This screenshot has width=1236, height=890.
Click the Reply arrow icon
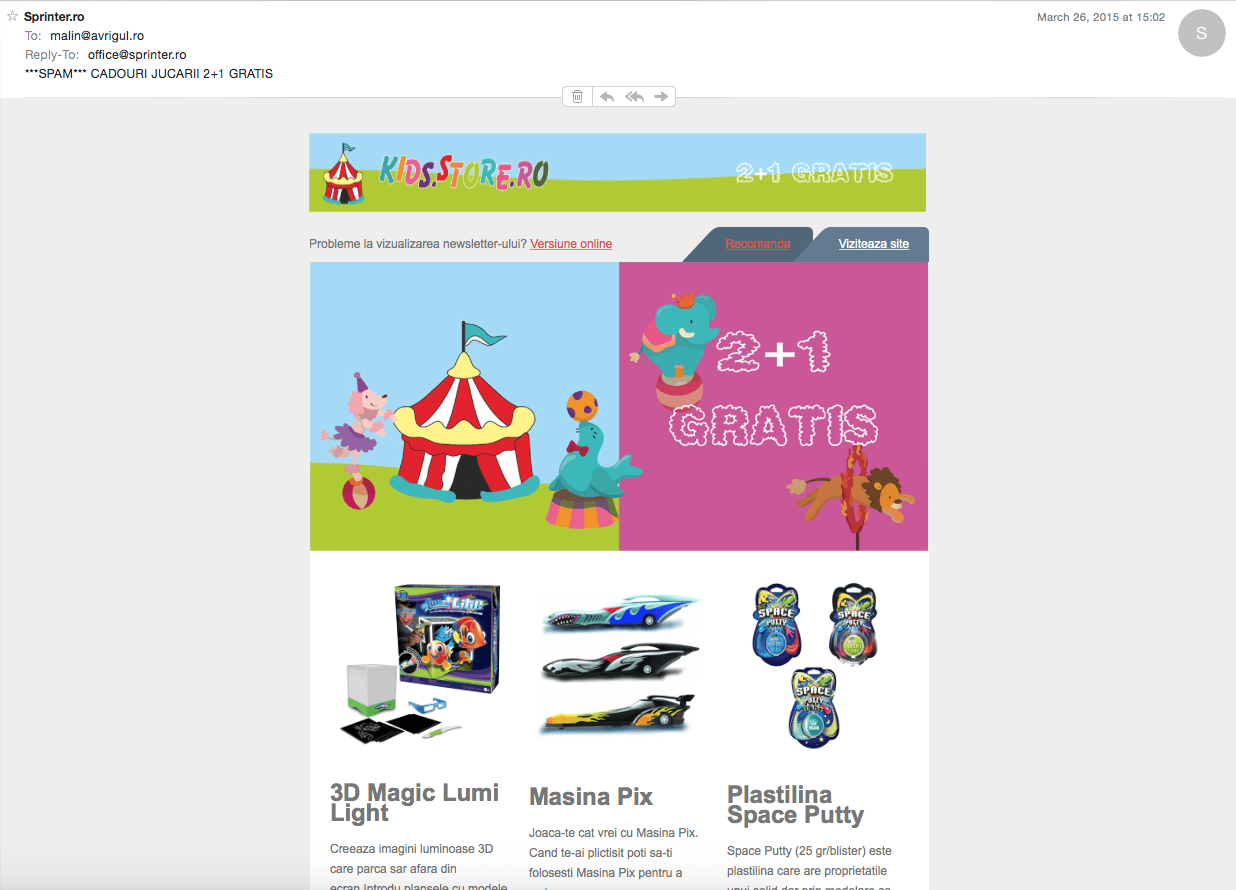pyautogui.click(x=606, y=96)
